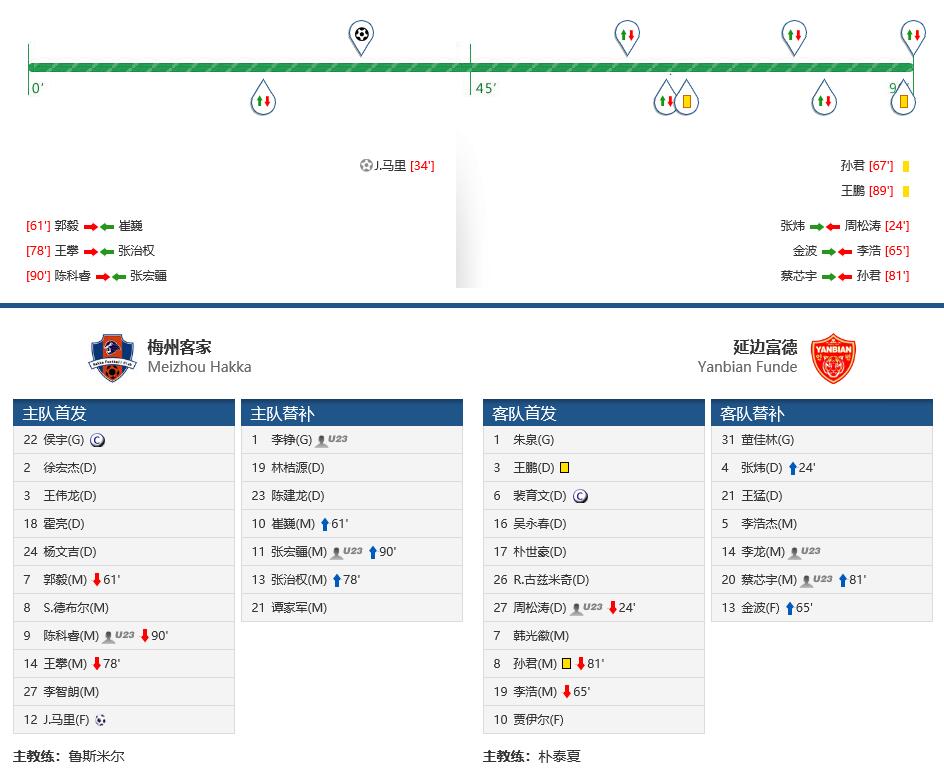Click head coach name 鲁斯米尔
This screenshot has height=774, width=944.
97,756
